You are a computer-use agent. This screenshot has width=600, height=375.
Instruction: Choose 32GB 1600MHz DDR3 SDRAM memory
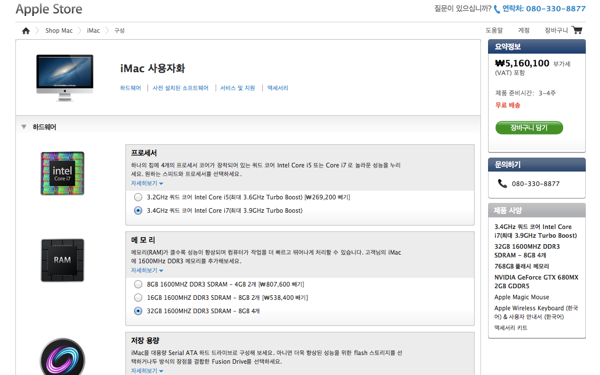138,311
